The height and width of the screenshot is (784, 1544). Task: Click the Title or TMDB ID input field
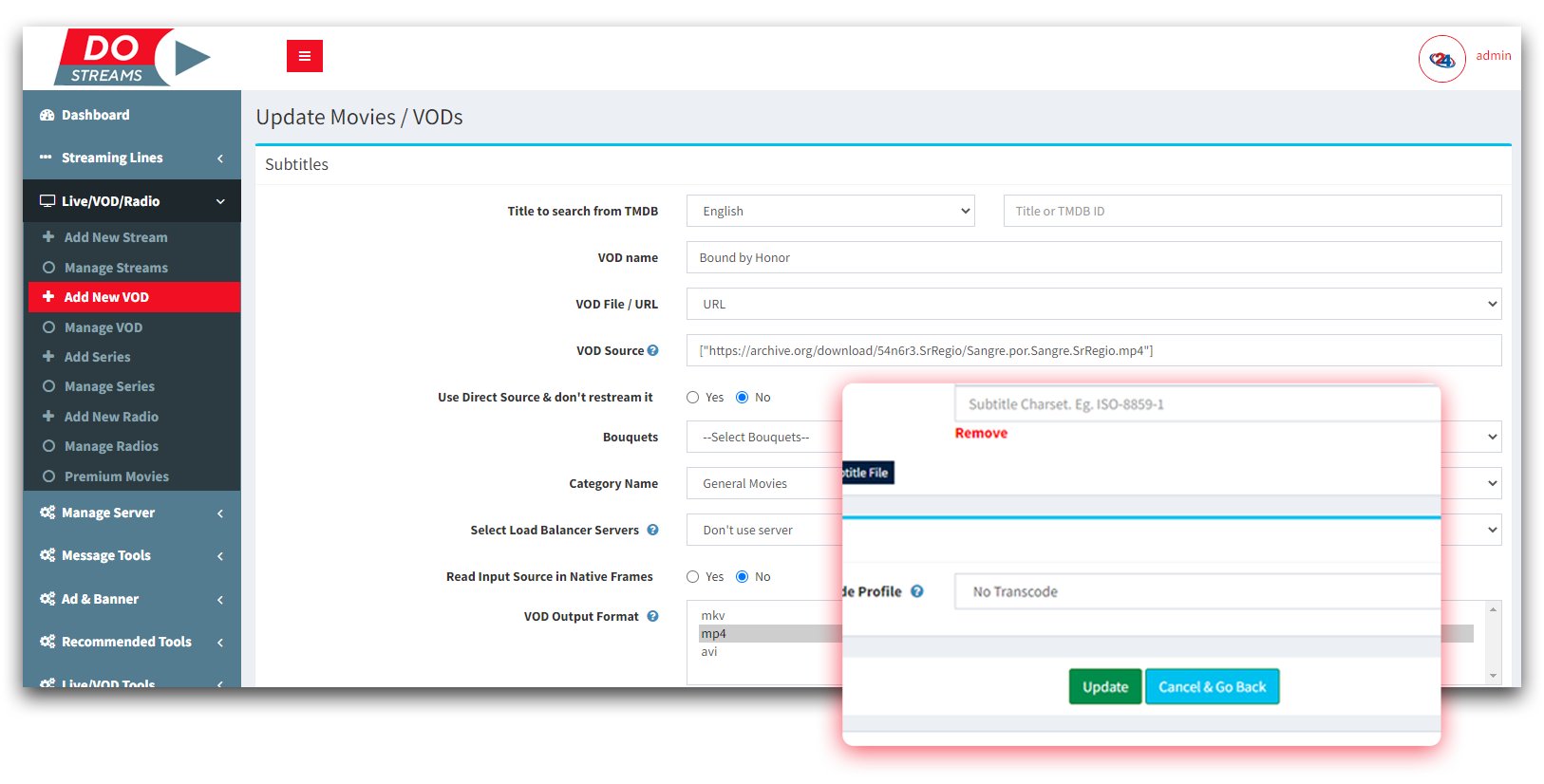[x=1252, y=211]
